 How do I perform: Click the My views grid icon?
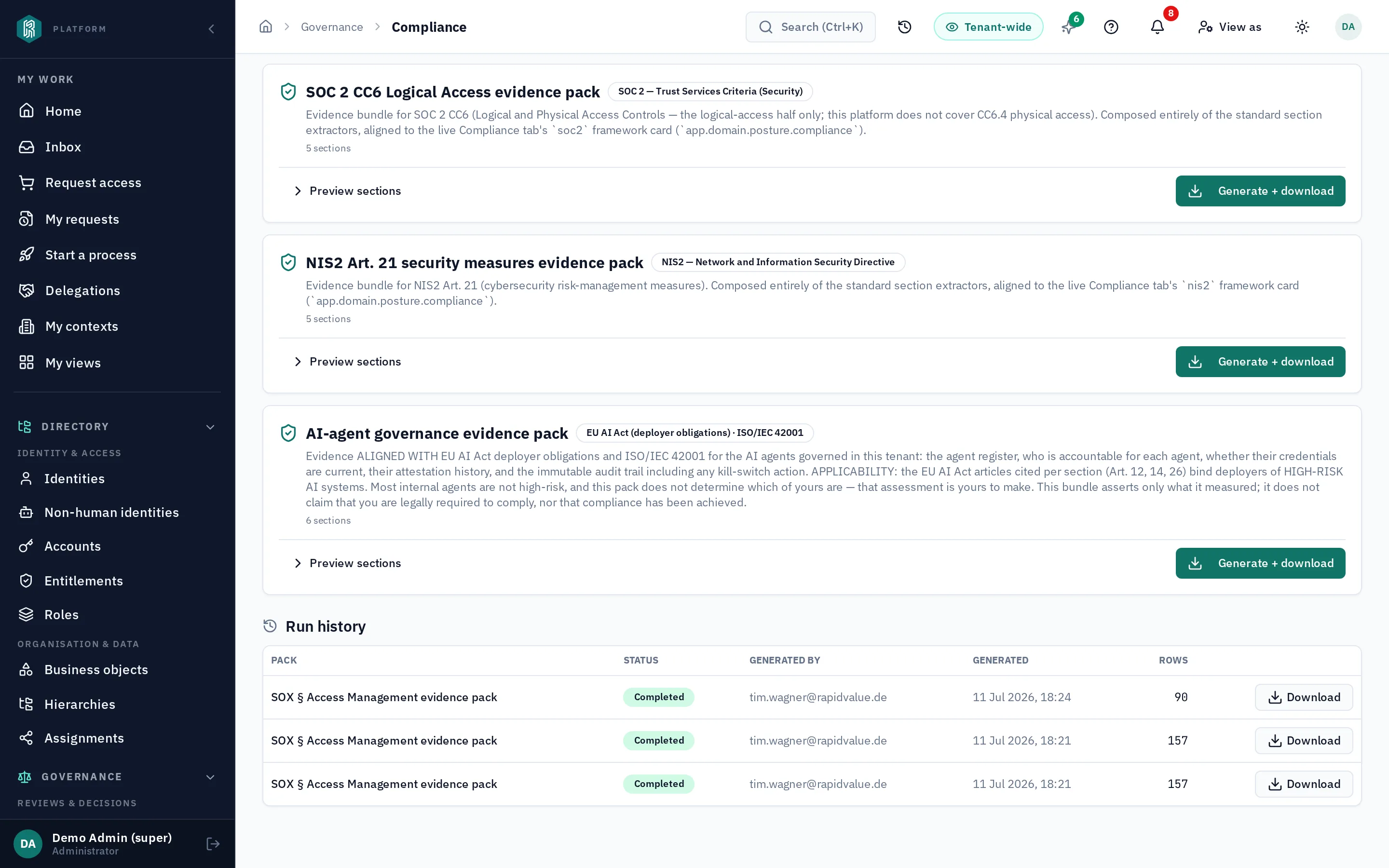pos(27,362)
